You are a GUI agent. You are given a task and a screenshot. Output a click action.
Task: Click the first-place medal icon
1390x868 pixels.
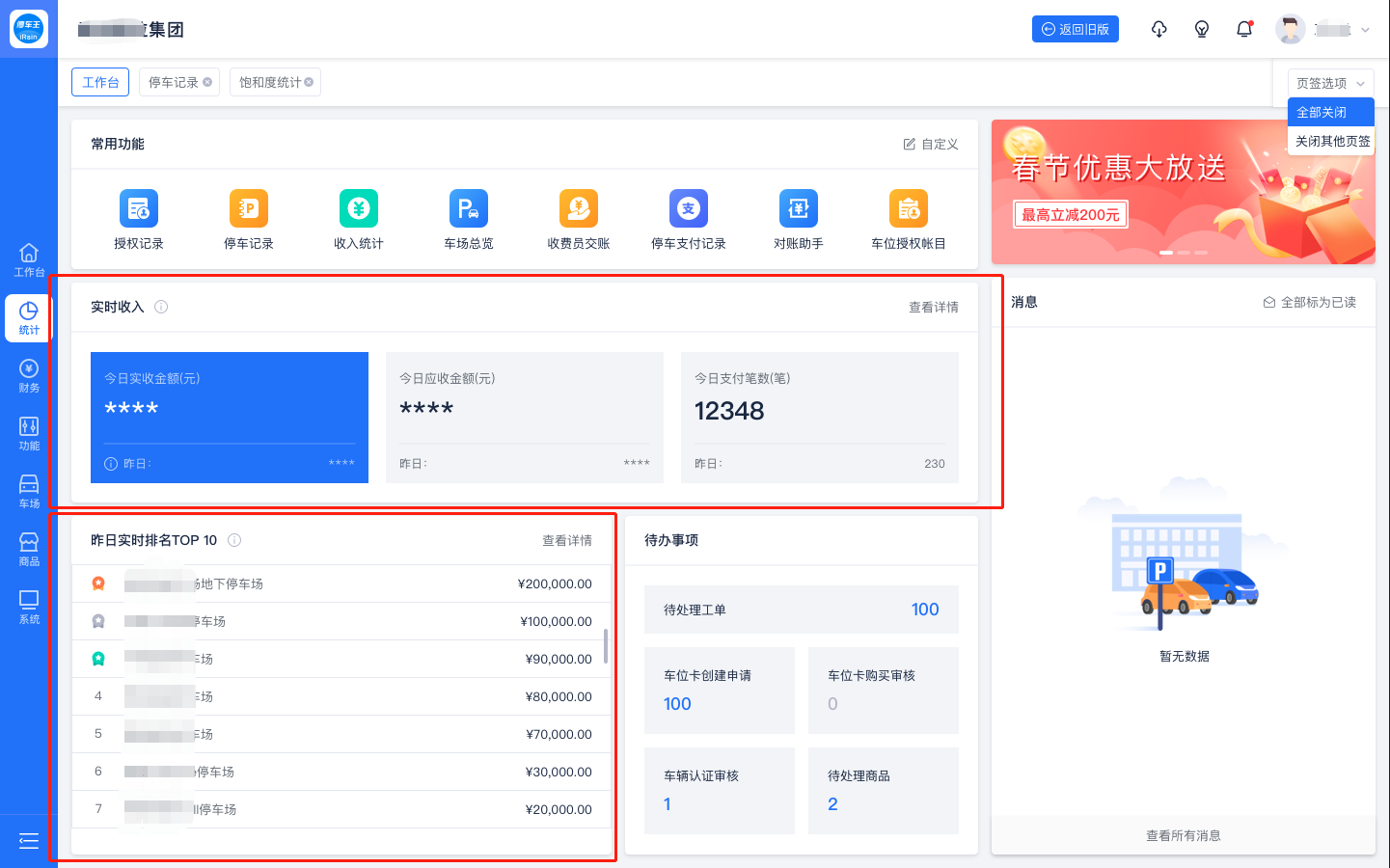click(x=98, y=583)
